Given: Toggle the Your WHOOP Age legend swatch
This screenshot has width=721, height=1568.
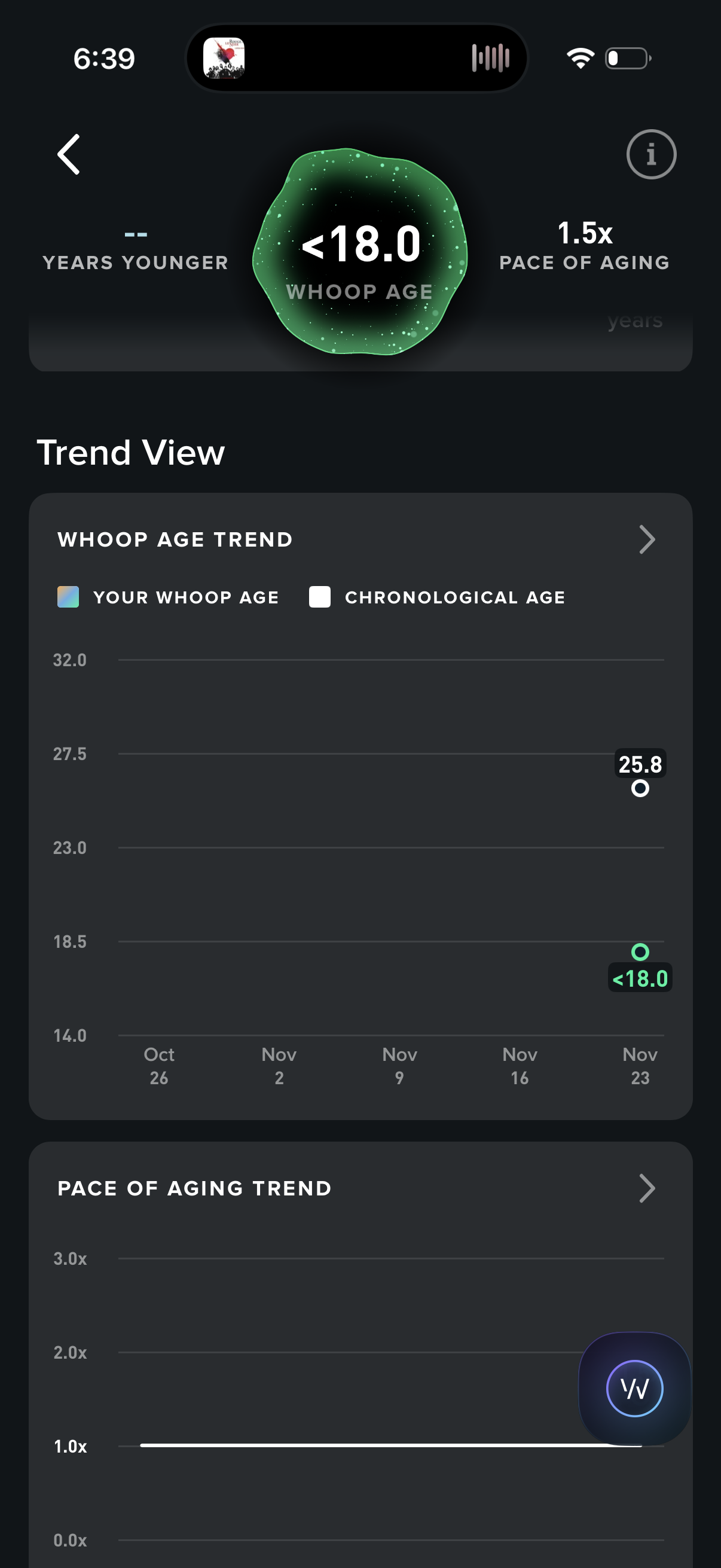Looking at the screenshot, I should pyautogui.click(x=68, y=597).
